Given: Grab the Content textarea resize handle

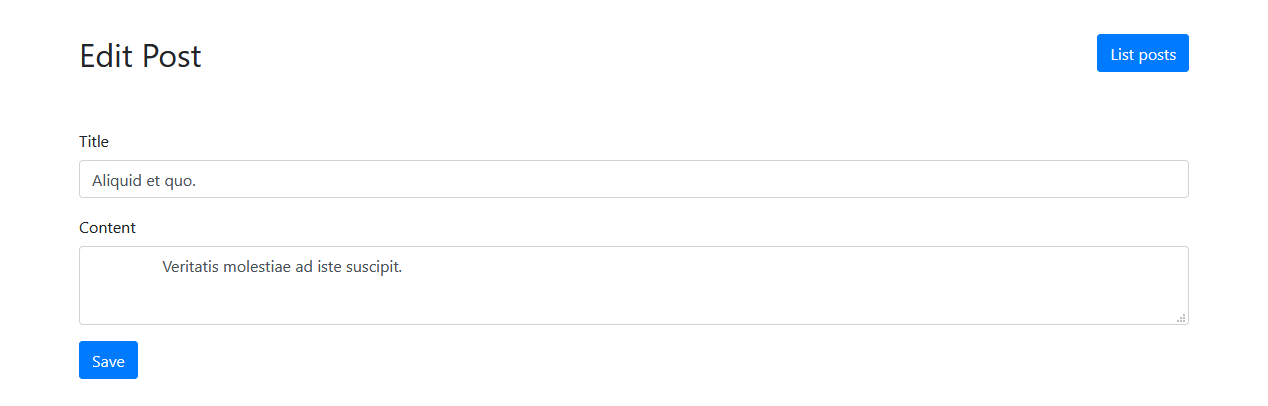Looking at the screenshot, I should 1181,318.
